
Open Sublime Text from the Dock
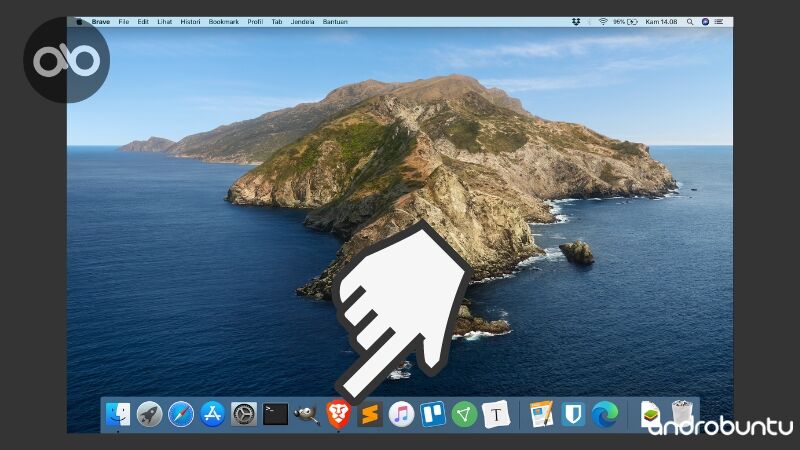click(370, 414)
